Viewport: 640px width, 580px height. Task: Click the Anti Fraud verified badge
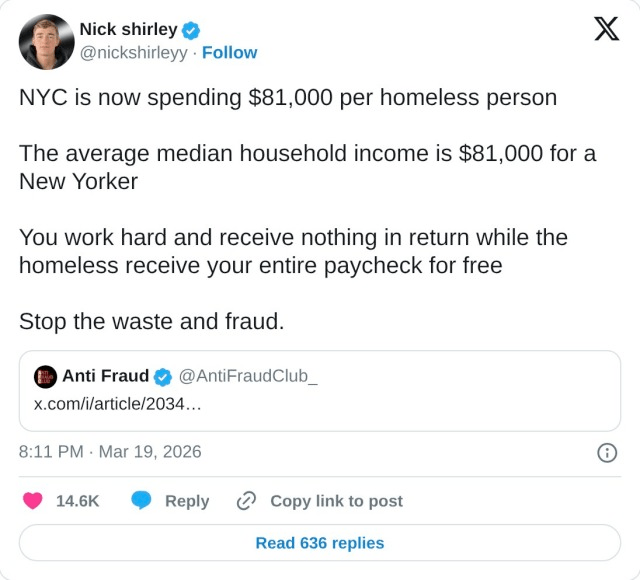pos(163,376)
